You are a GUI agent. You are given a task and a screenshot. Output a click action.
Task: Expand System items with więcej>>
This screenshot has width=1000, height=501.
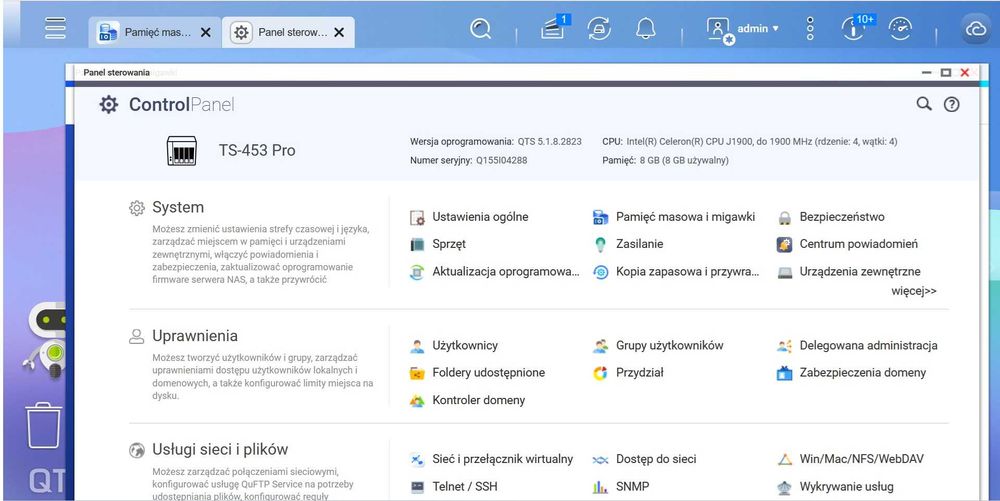[x=914, y=291]
